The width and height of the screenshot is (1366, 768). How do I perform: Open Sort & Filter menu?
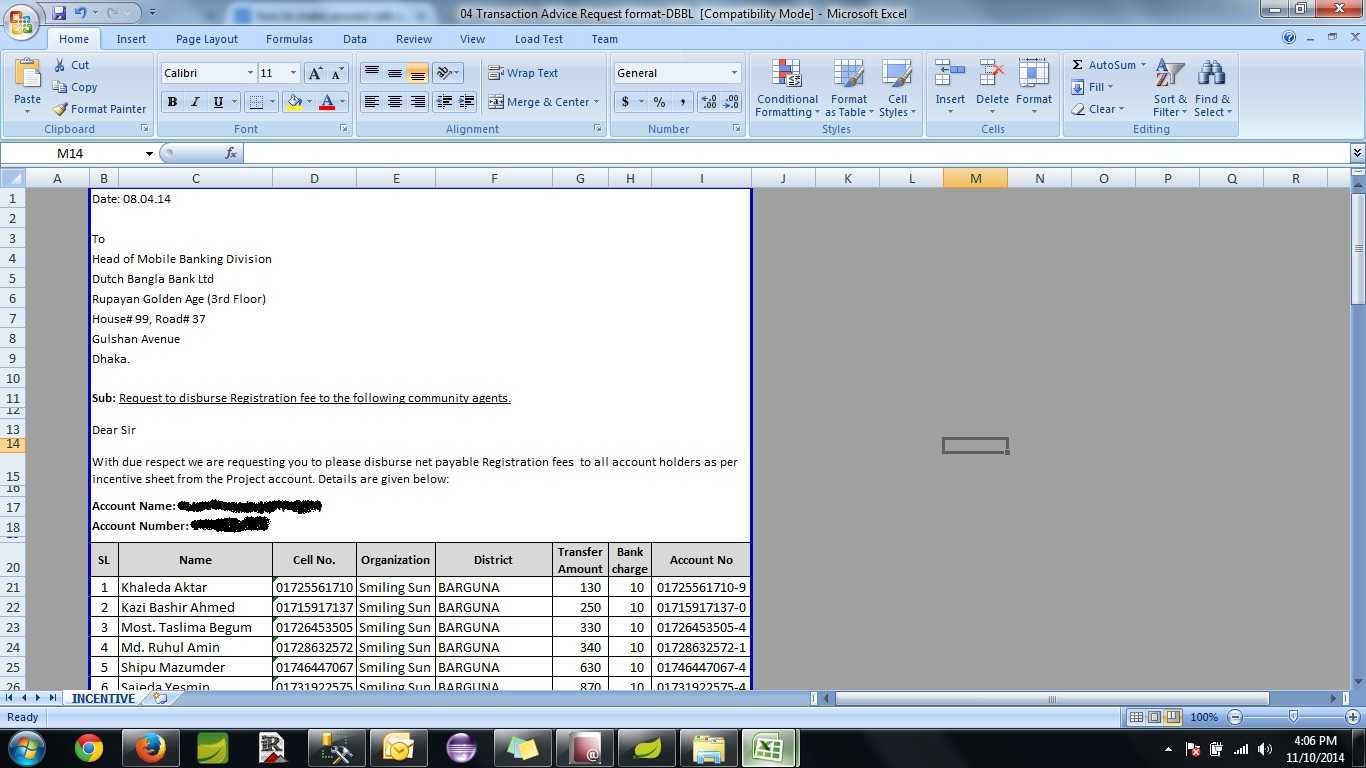coord(1170,88)
